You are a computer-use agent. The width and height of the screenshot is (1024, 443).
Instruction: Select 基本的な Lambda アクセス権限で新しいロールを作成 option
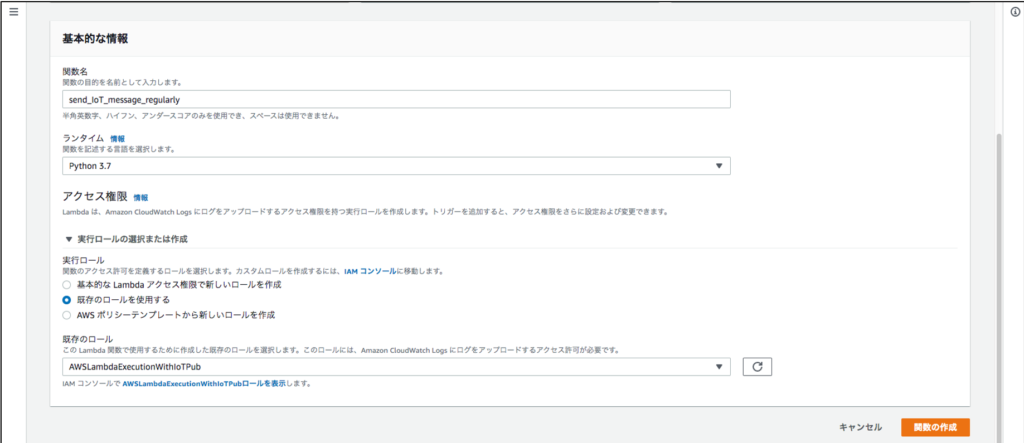[67, 285]
